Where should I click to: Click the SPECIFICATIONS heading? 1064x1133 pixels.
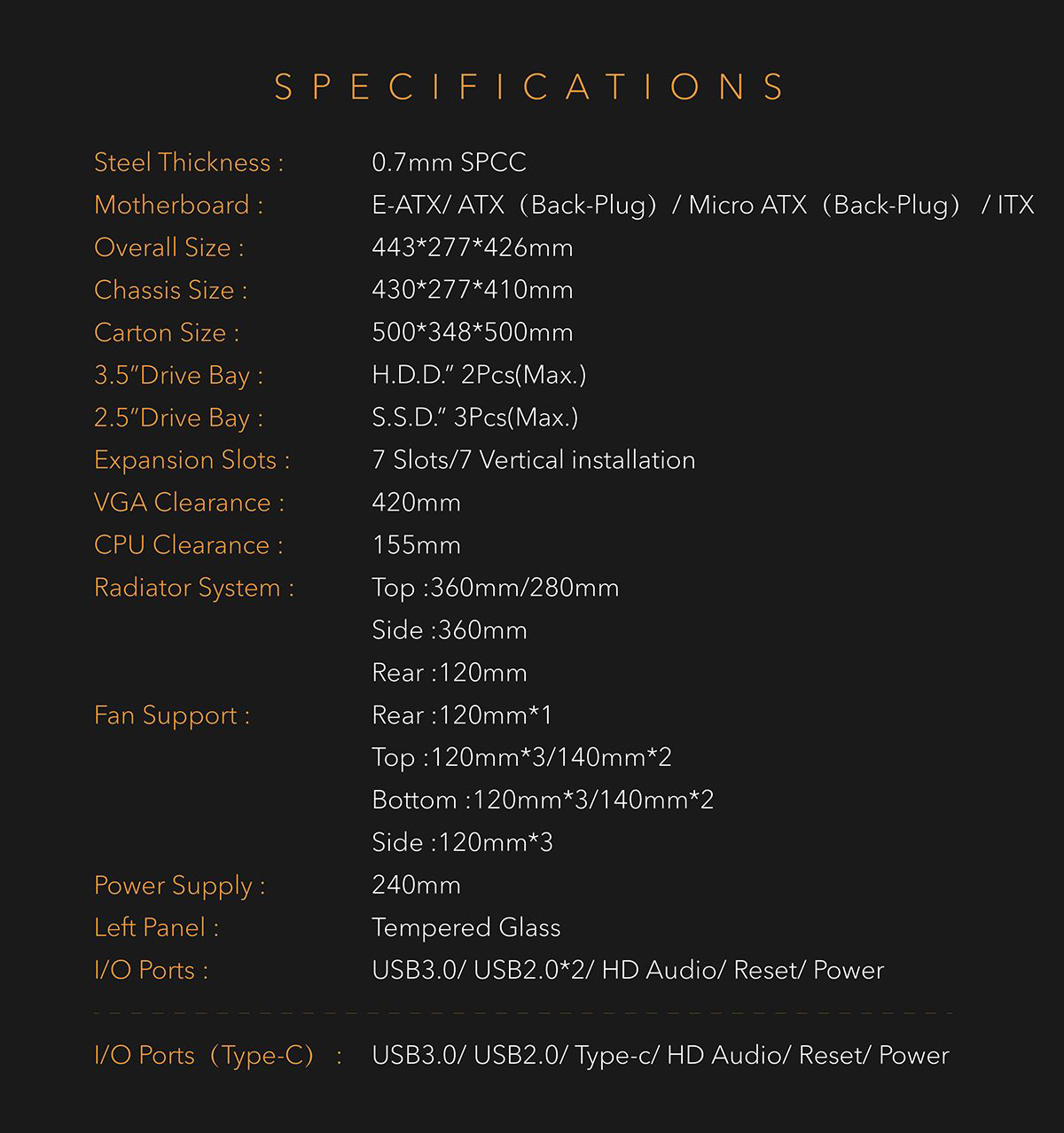point(529,87)
